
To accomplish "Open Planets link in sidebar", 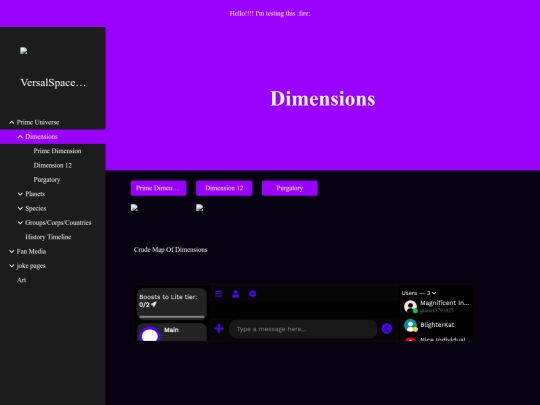I will click(x=35, y=194).
